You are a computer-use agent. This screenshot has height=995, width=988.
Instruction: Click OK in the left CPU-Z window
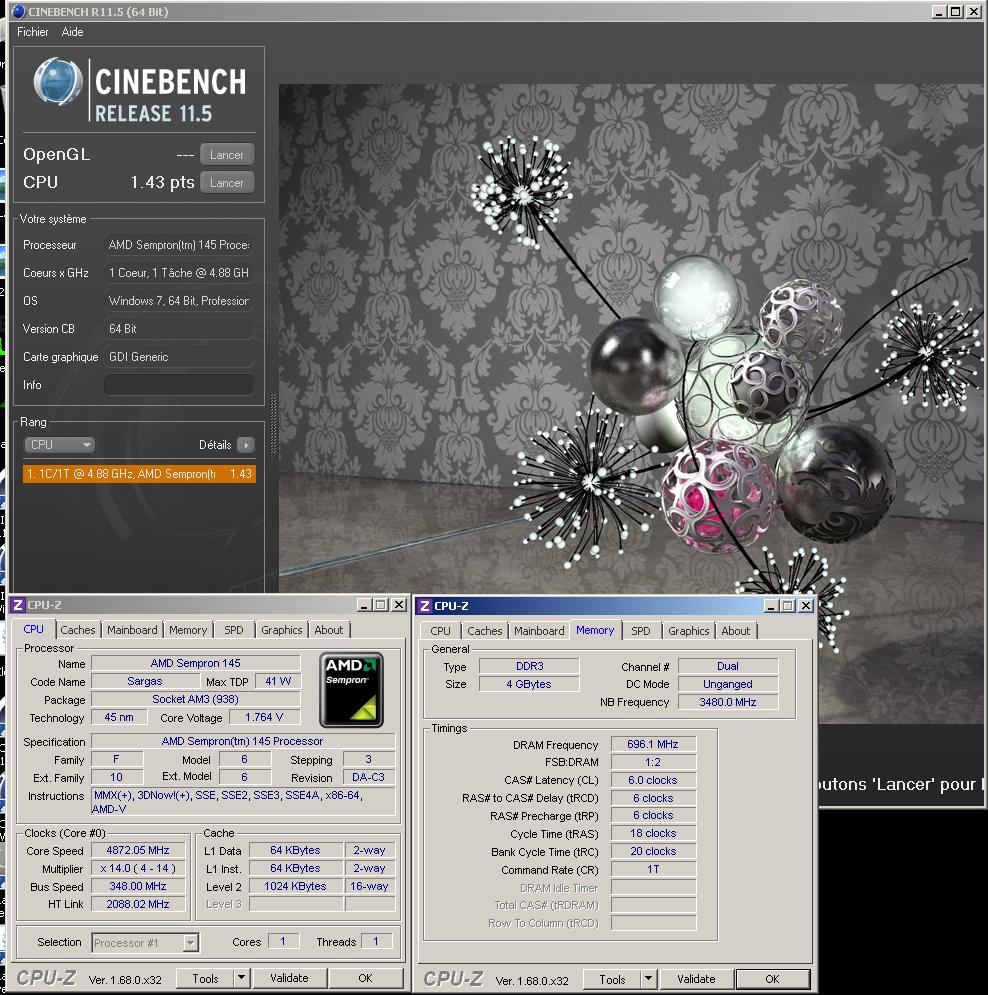[366, 978]
